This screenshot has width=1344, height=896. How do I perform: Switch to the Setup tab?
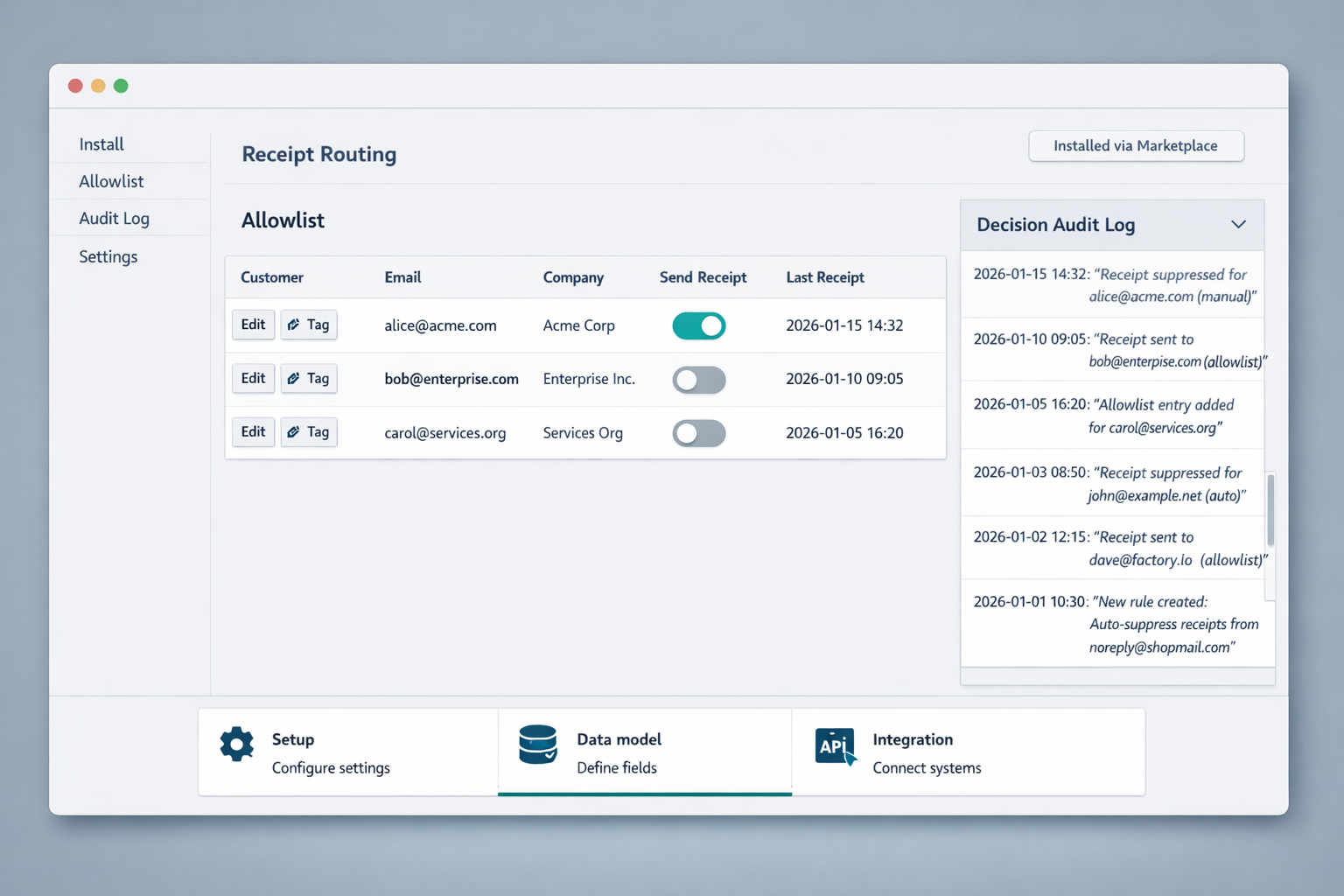point(347,752)
